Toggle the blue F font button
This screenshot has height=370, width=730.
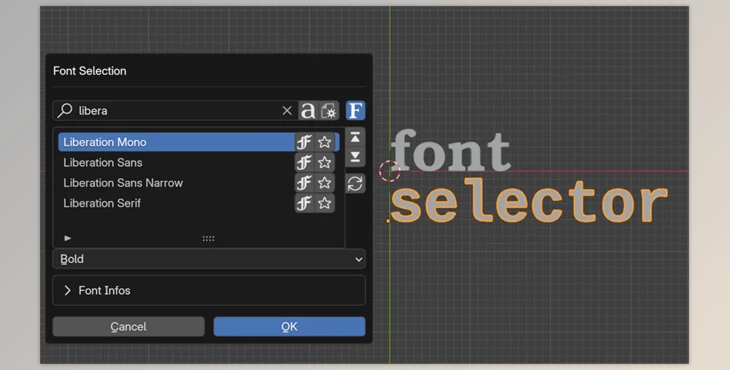tap(356, 111)
